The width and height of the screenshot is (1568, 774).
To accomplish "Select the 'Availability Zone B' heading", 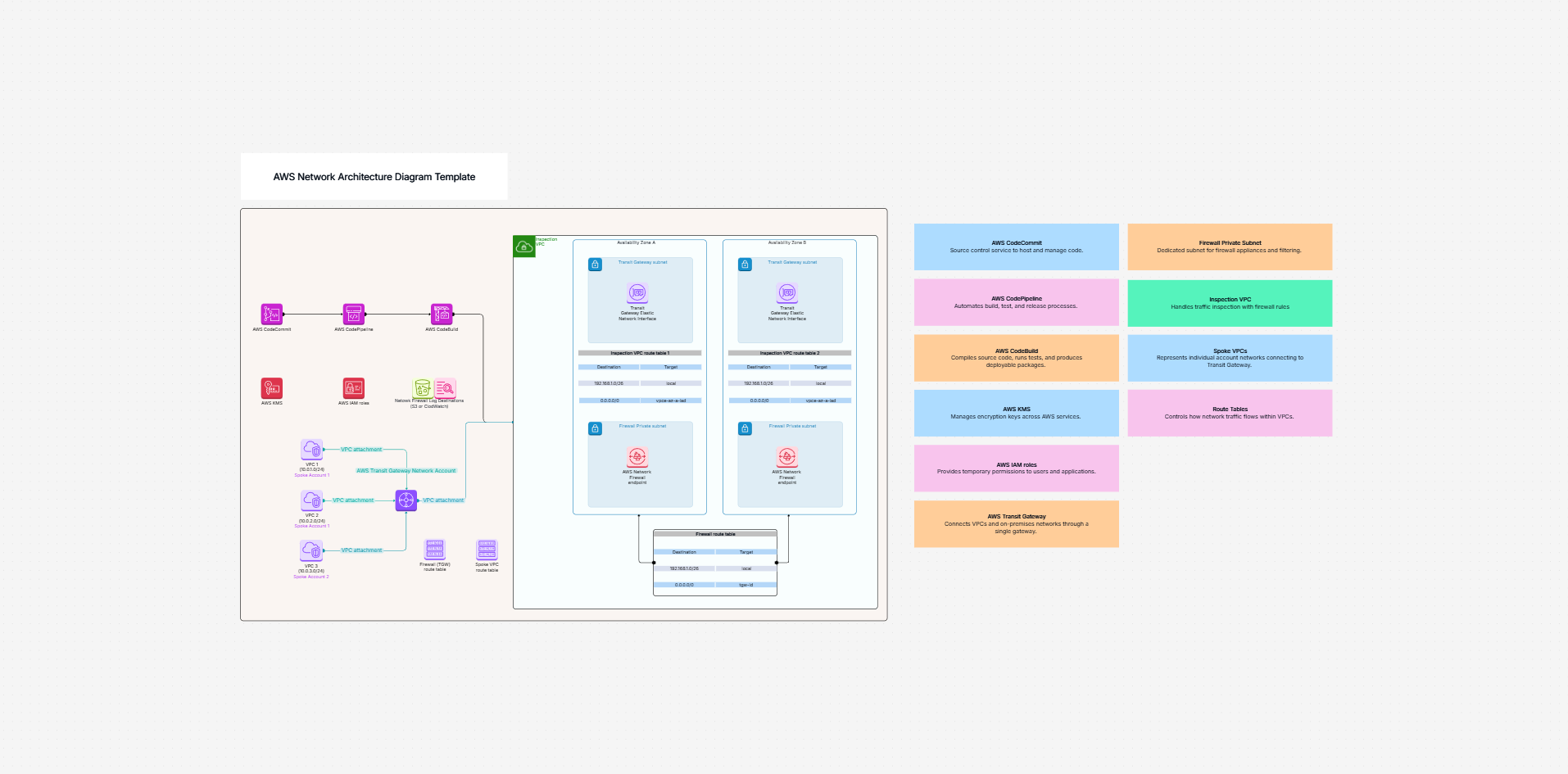I will 787,243.
